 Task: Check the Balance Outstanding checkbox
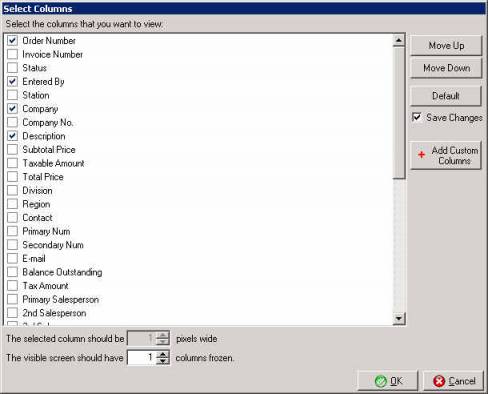12,272
